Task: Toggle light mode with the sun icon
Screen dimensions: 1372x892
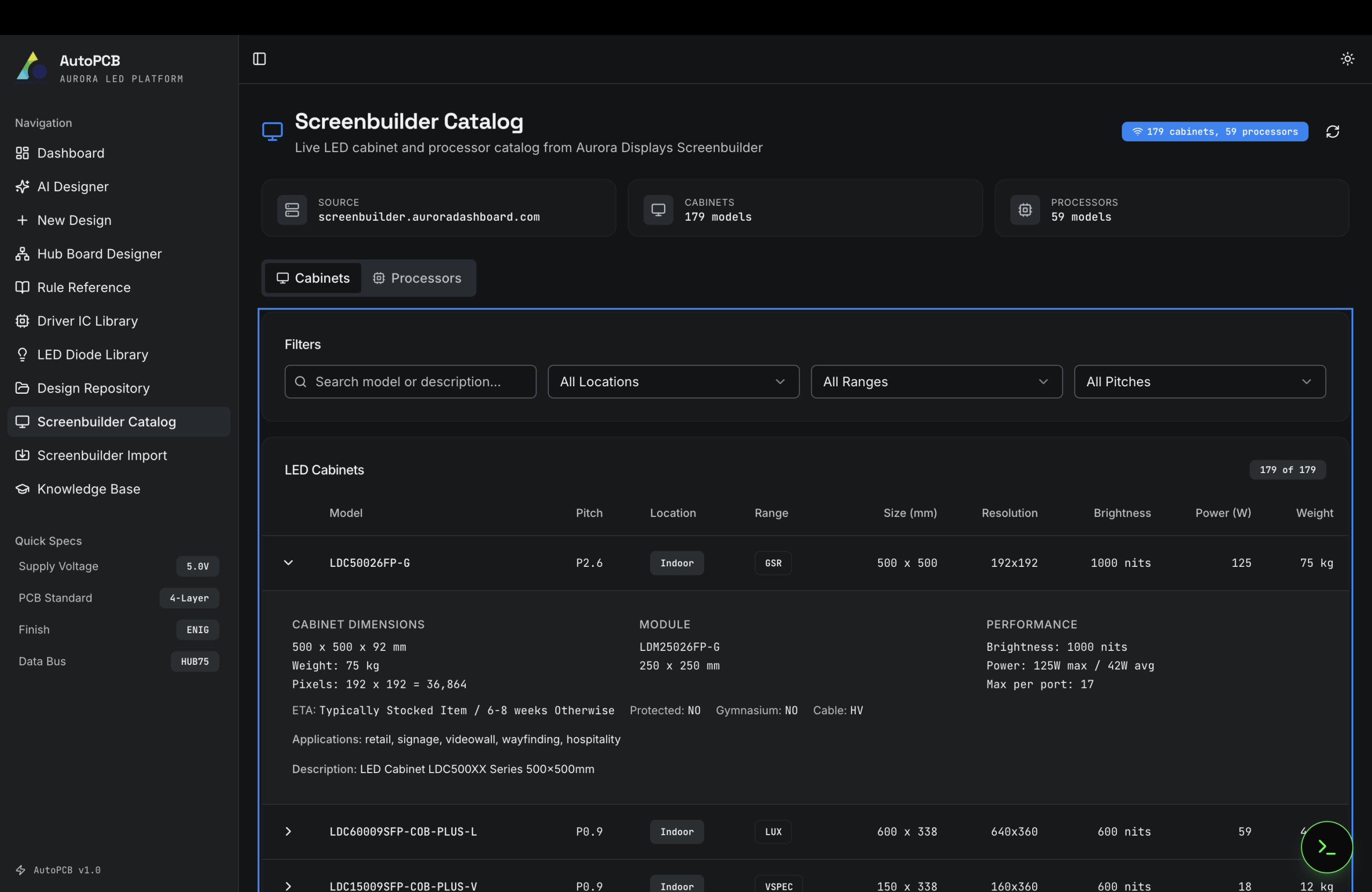Action: click(x=1347, y=58)
